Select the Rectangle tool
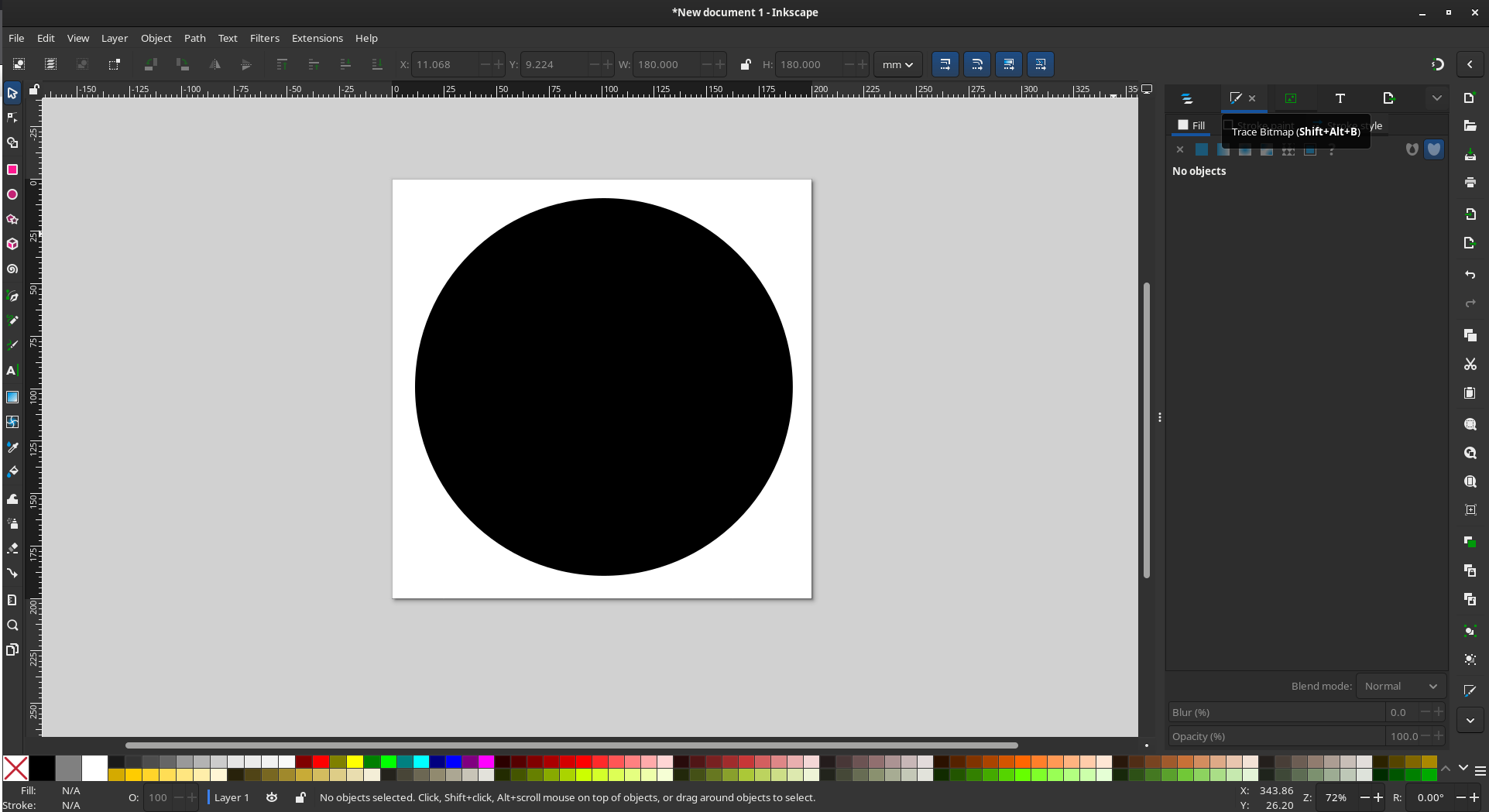Viewport: 1489px width, 812px height. (x=12, y=170)
